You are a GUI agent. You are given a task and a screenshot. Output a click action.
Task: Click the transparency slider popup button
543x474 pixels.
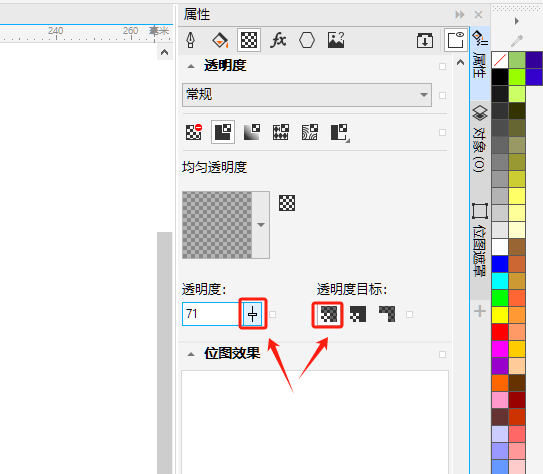(252, 314)
